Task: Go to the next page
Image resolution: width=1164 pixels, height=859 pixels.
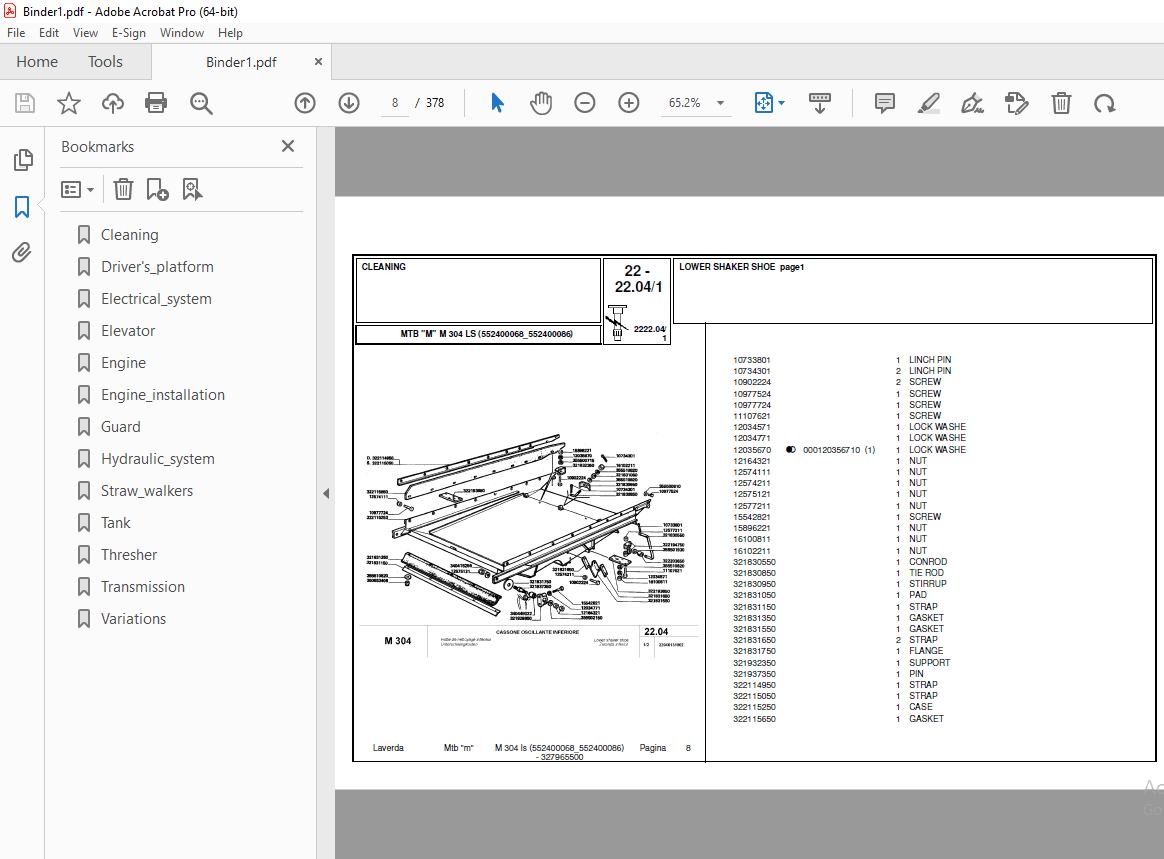Action: point(348,103)
